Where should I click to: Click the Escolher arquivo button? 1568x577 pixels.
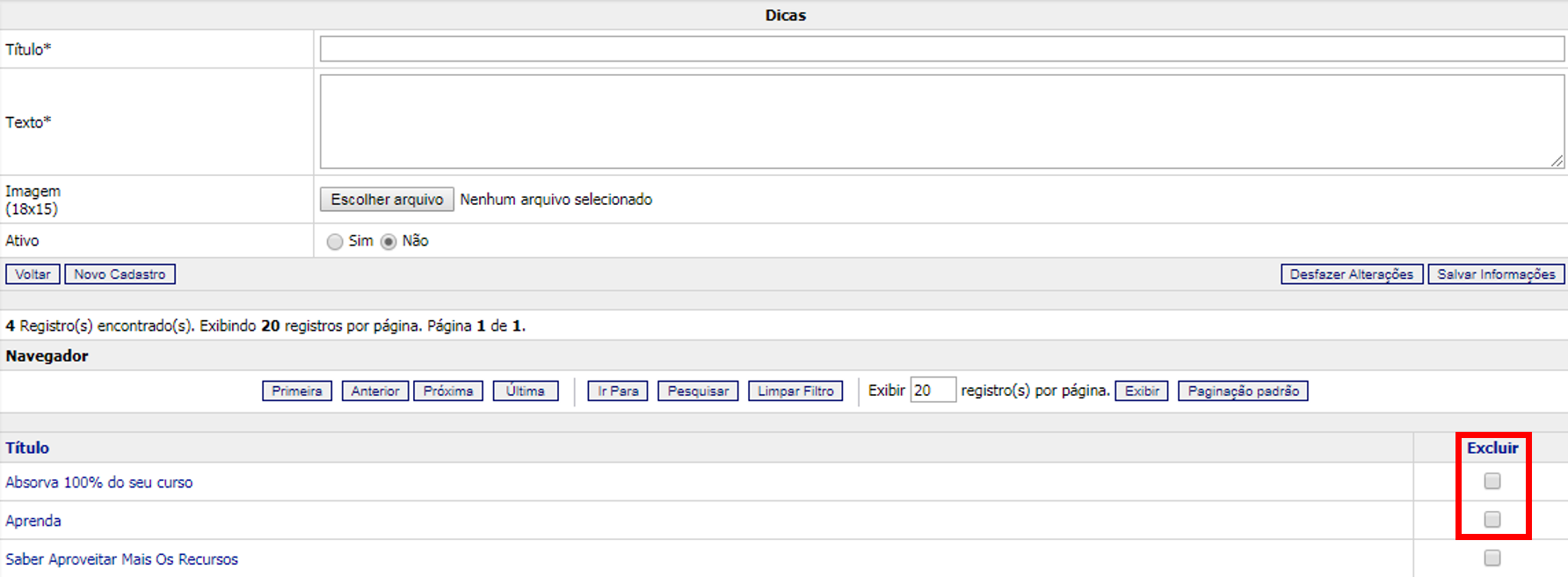[x=387, y=200]
